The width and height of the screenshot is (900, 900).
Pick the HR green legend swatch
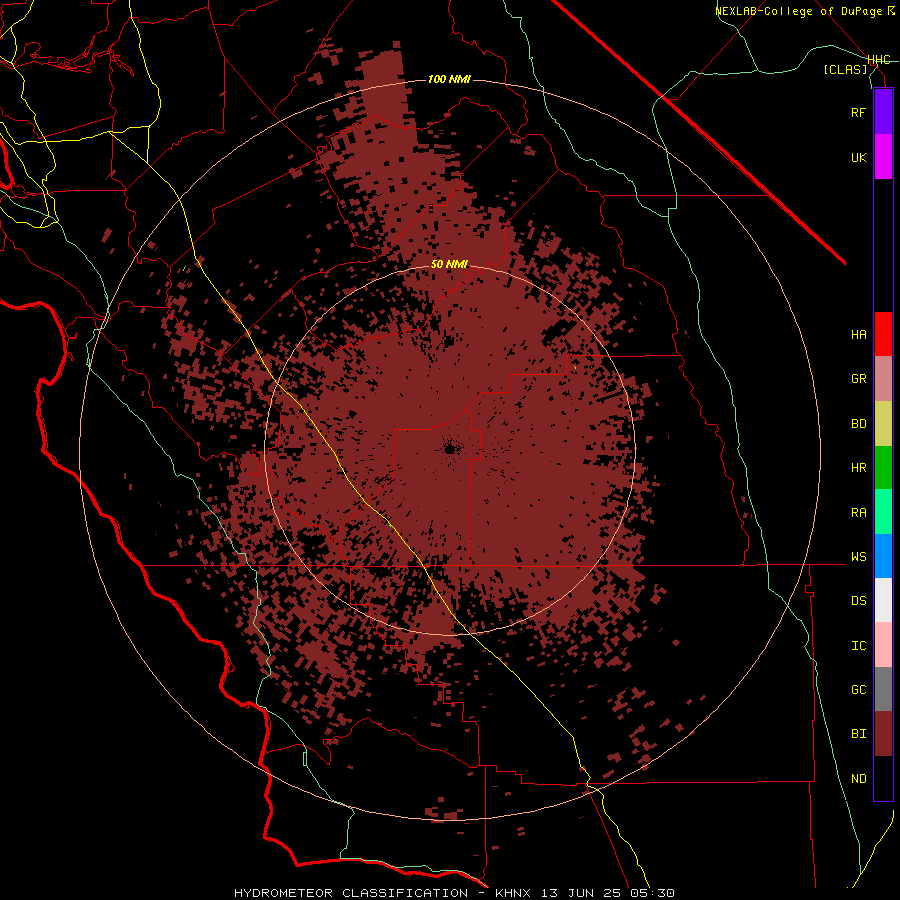click(x=883, y=468)
